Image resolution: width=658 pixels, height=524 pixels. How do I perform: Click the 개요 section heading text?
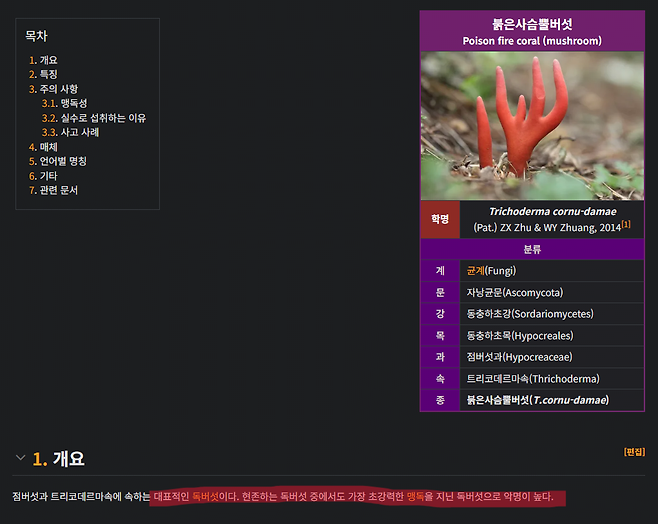click(68, 459)
